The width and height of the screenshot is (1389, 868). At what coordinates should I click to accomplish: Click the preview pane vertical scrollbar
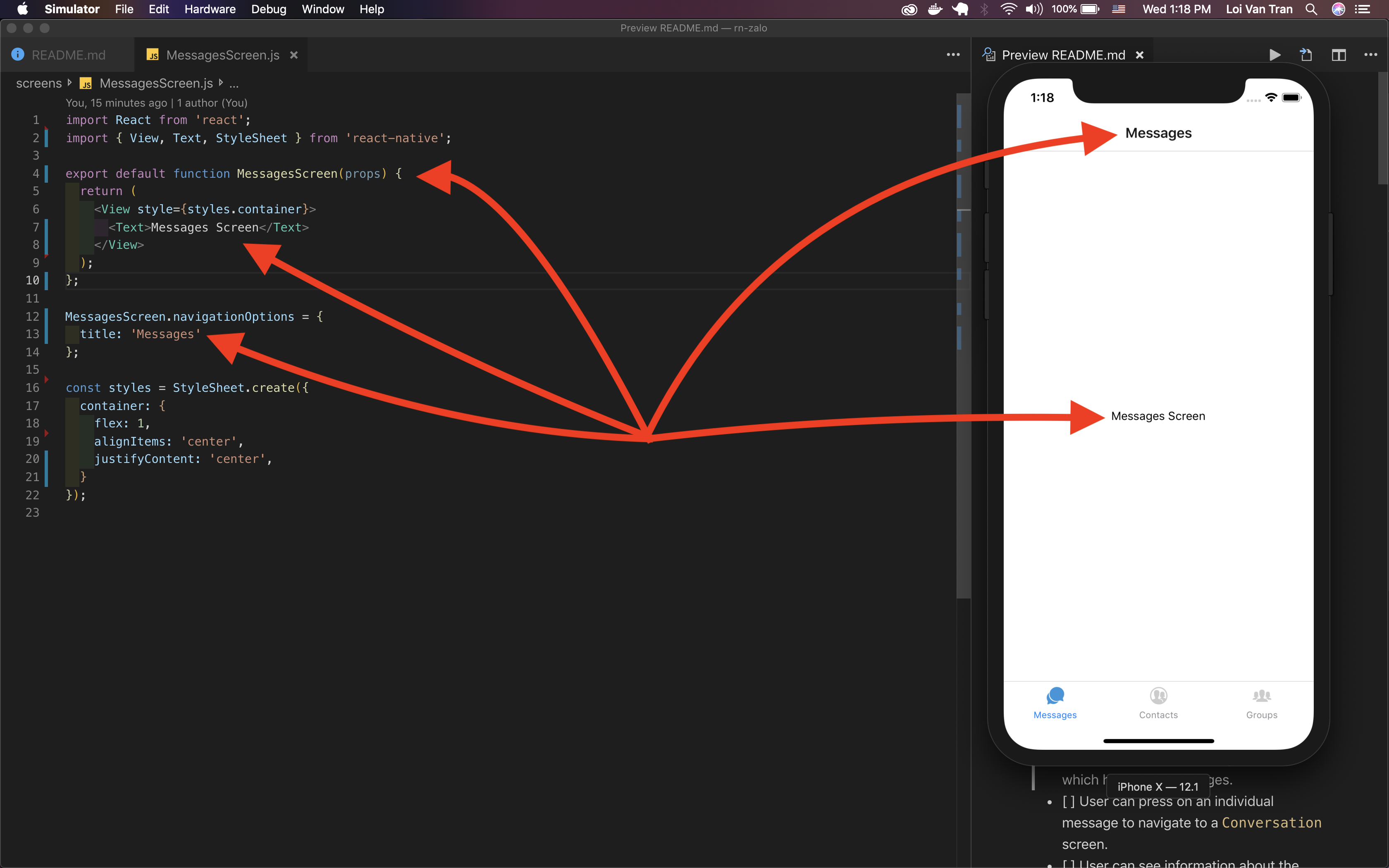1383,127
